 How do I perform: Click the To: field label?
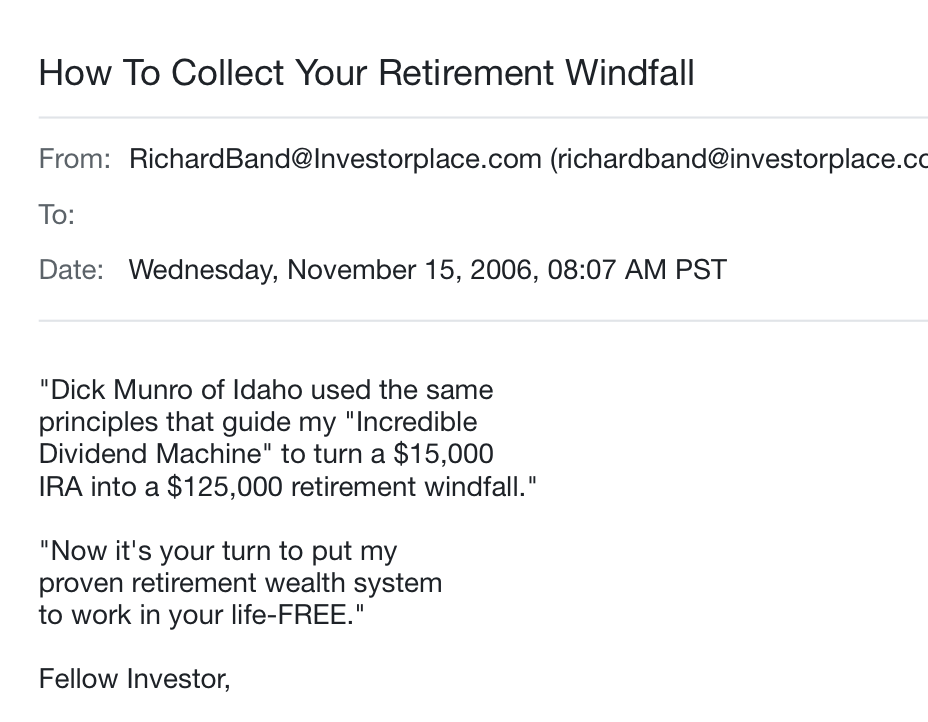[57, 214]
